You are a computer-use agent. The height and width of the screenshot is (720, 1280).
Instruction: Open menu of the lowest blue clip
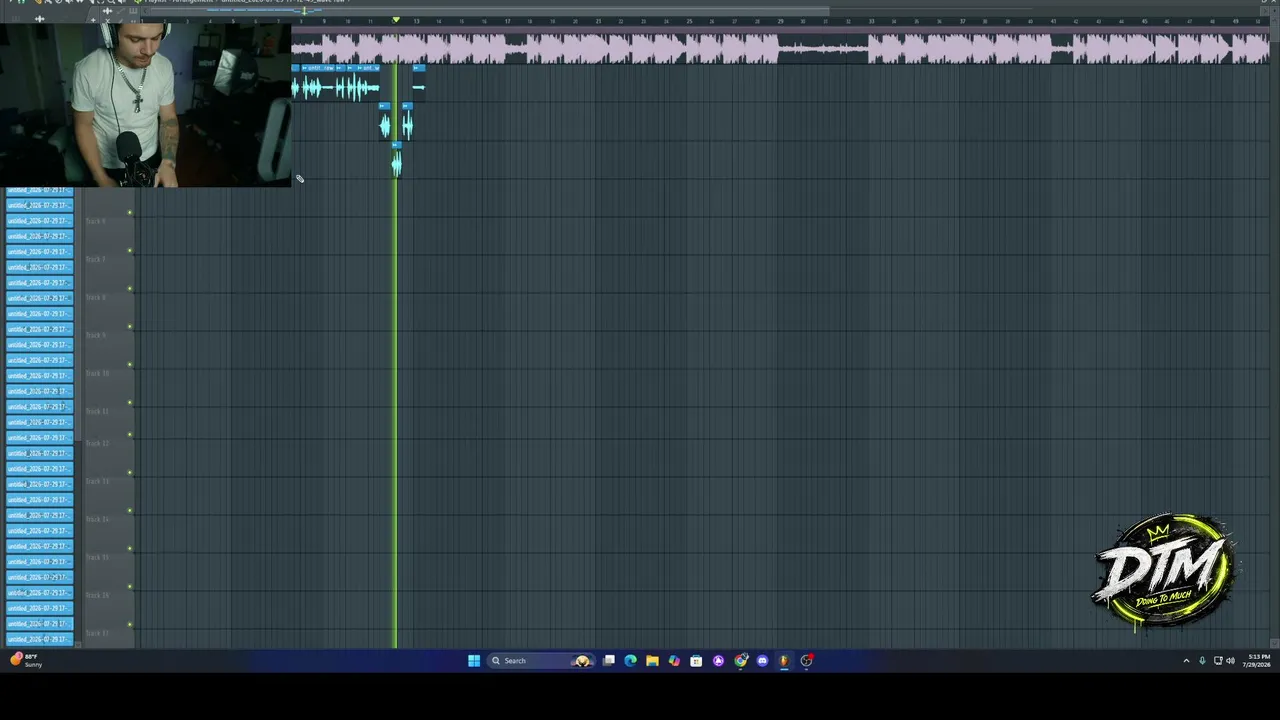pyautogui.click(x=394, y=146)
